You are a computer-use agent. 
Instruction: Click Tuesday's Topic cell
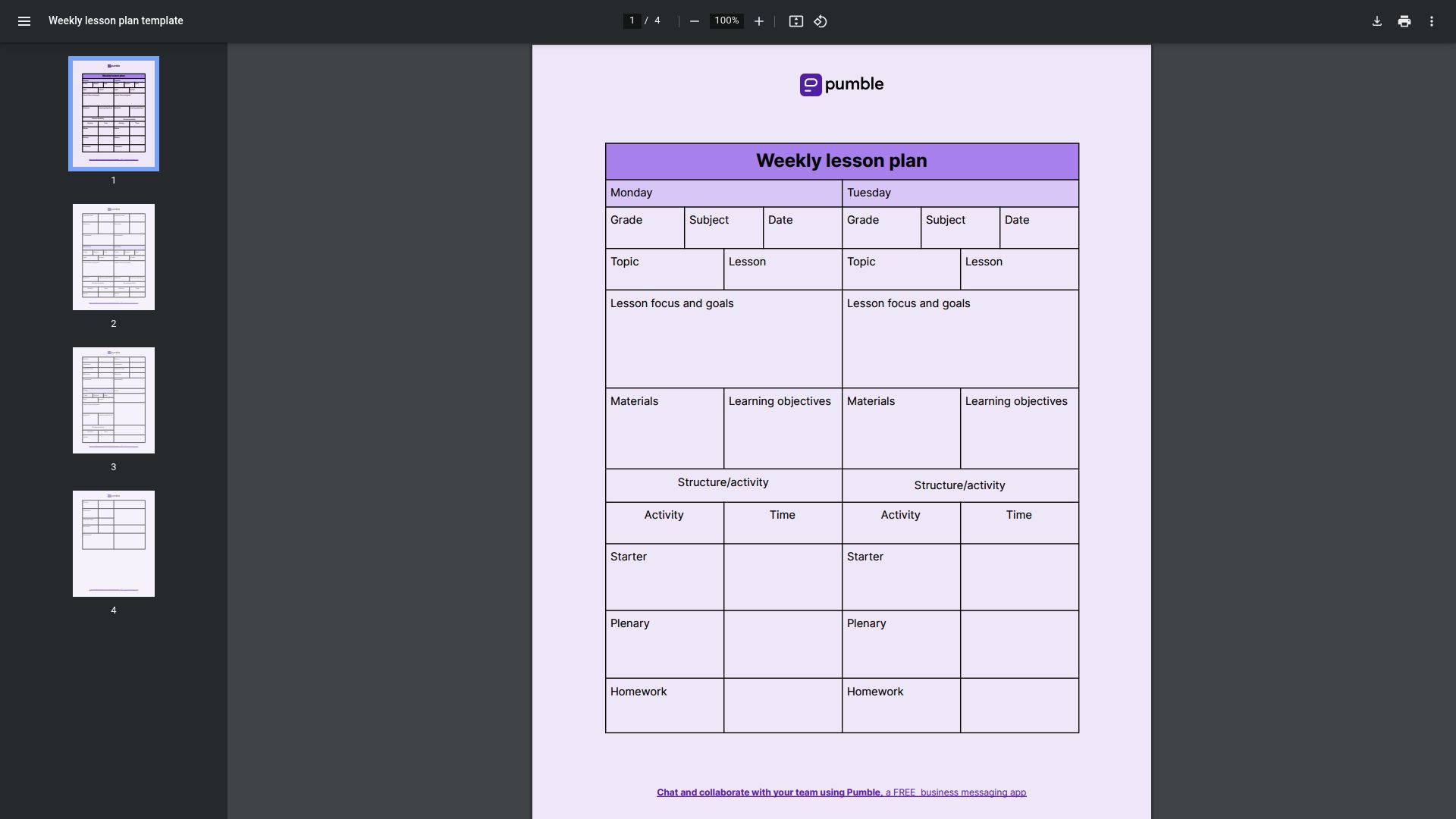(x=901, y=269)
